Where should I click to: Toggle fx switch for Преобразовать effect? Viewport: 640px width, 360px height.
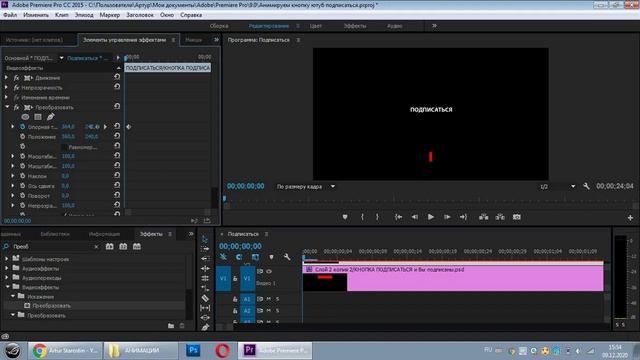[16, 107]
